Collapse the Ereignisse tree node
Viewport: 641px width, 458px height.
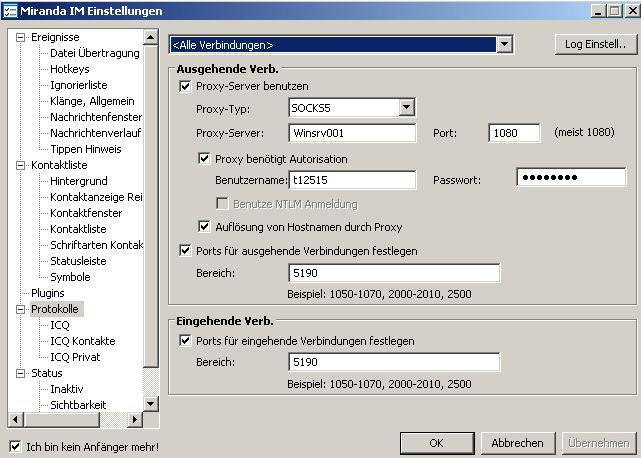[x=20, y=38]
